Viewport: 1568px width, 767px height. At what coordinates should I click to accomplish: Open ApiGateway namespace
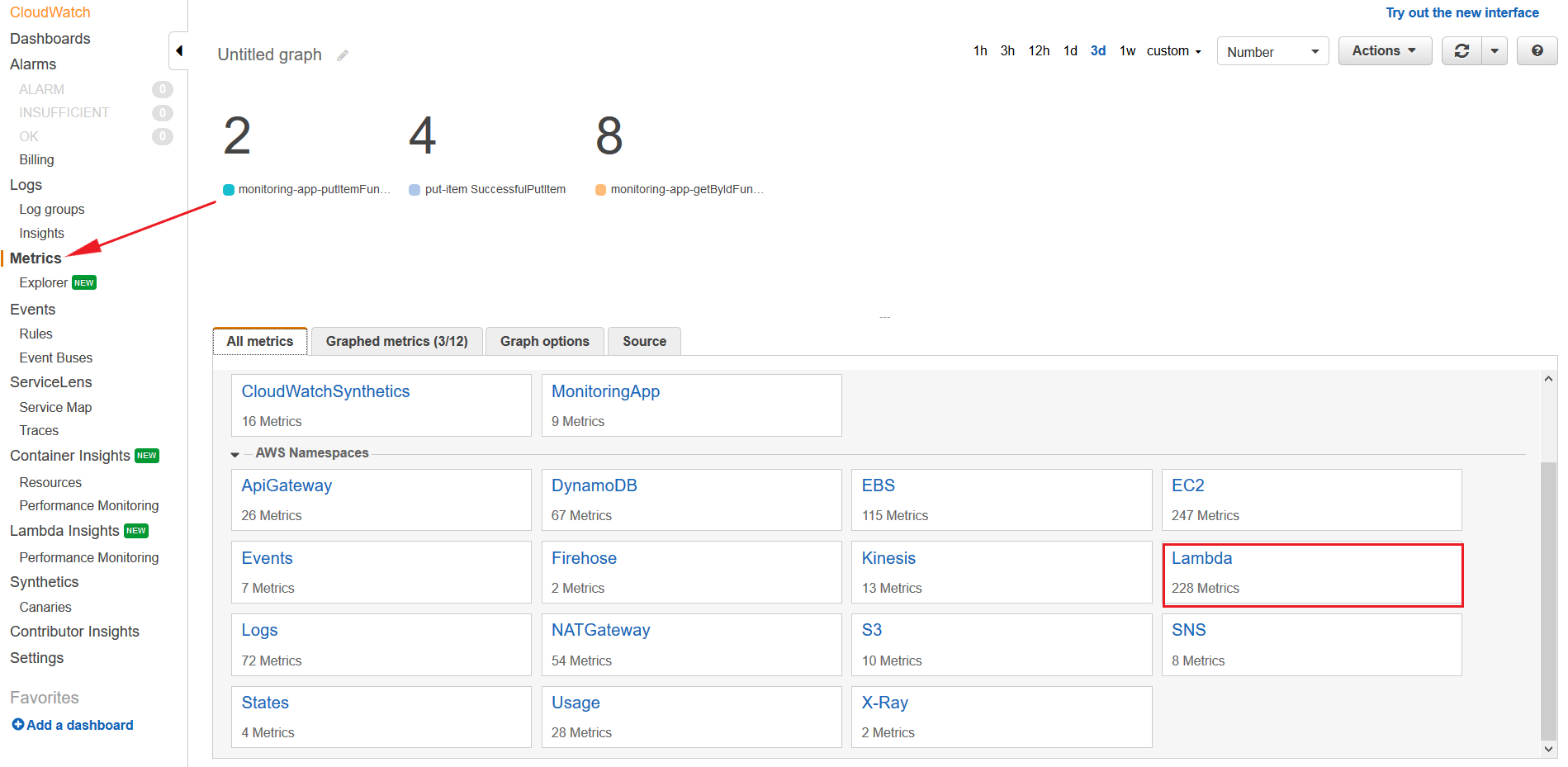click(381, 499)
